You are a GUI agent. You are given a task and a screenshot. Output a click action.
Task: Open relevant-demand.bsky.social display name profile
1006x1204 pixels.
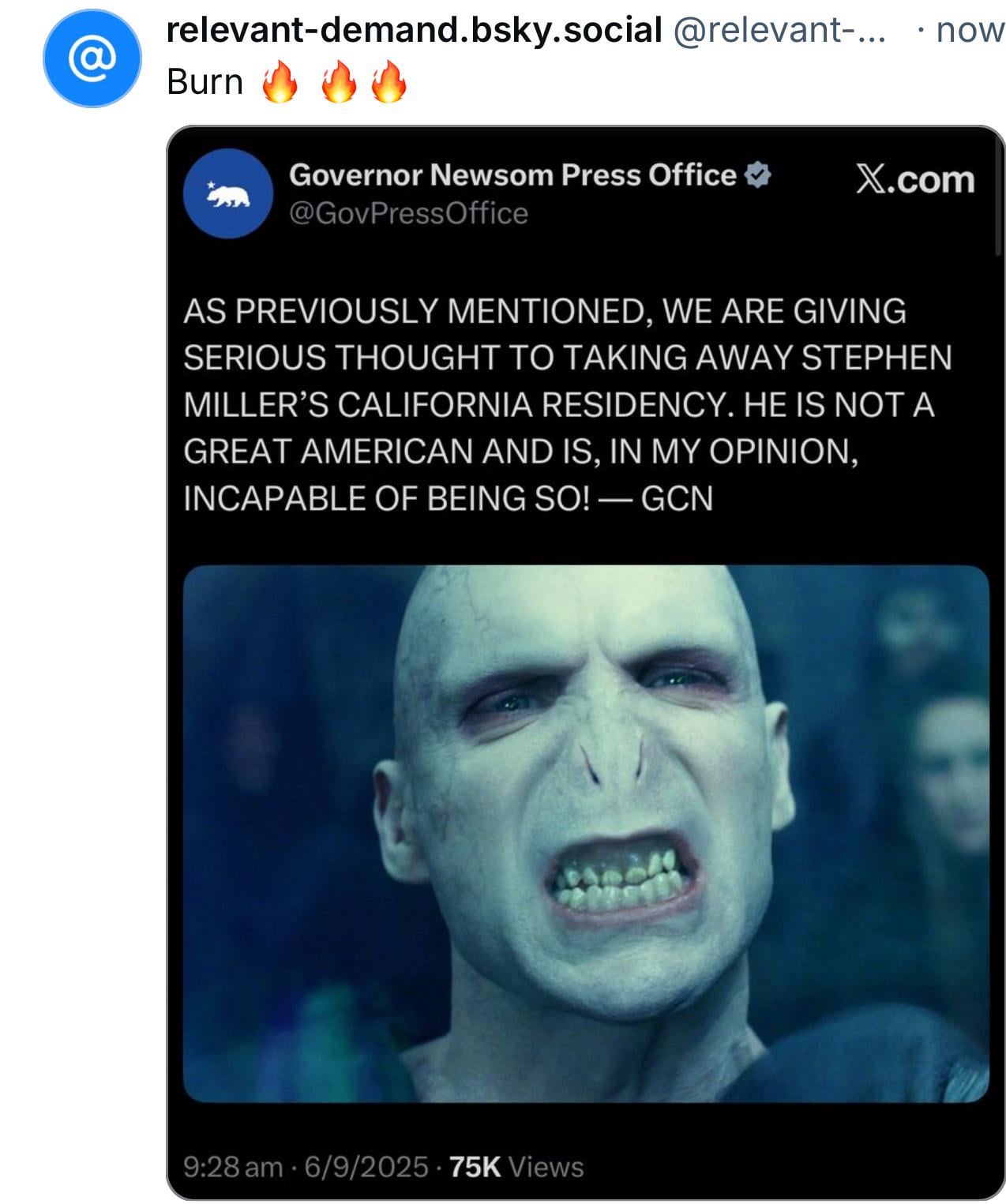(415, 30)
